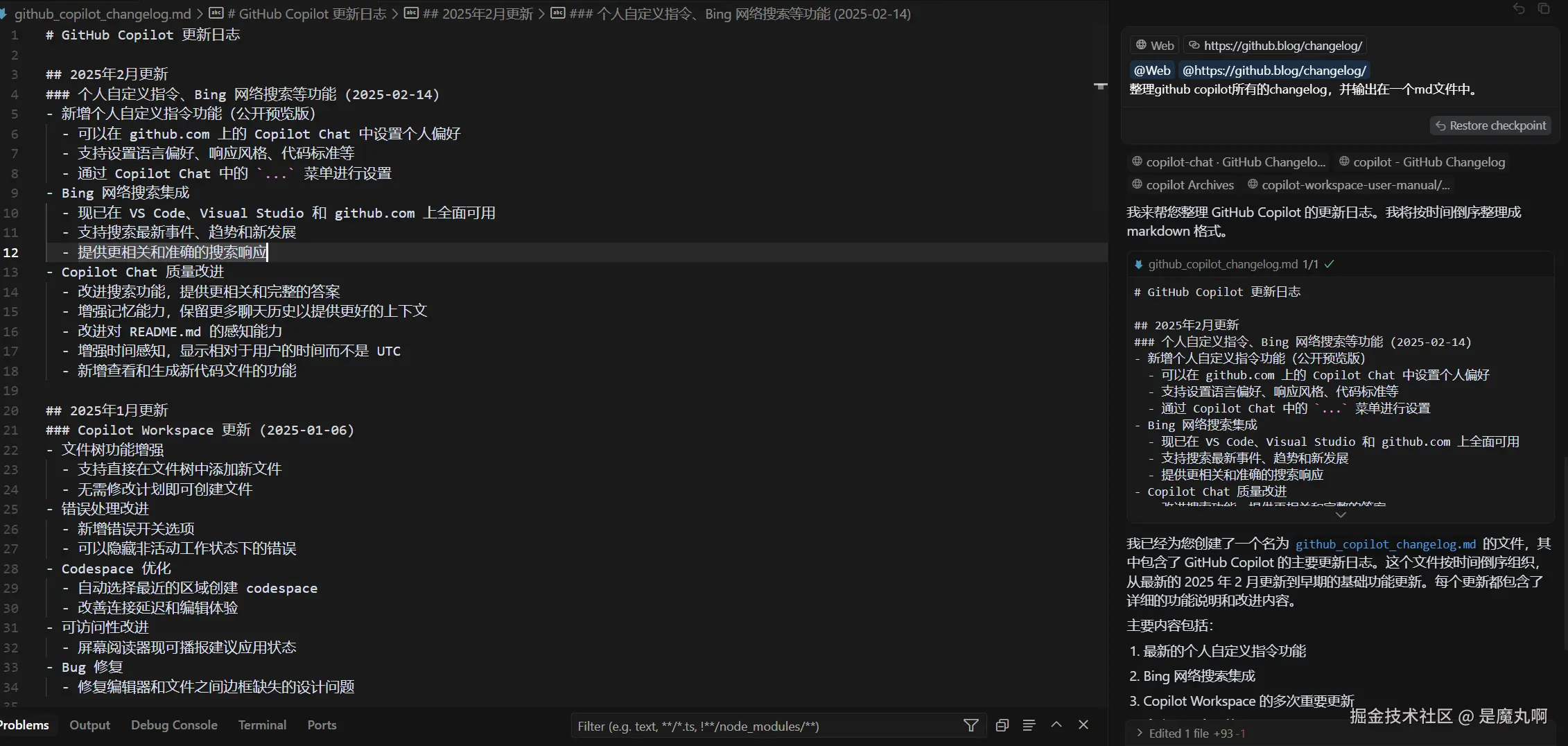
Task: Toggle view as table/tree icon in panel
Action: click(x=1029, y=725)
